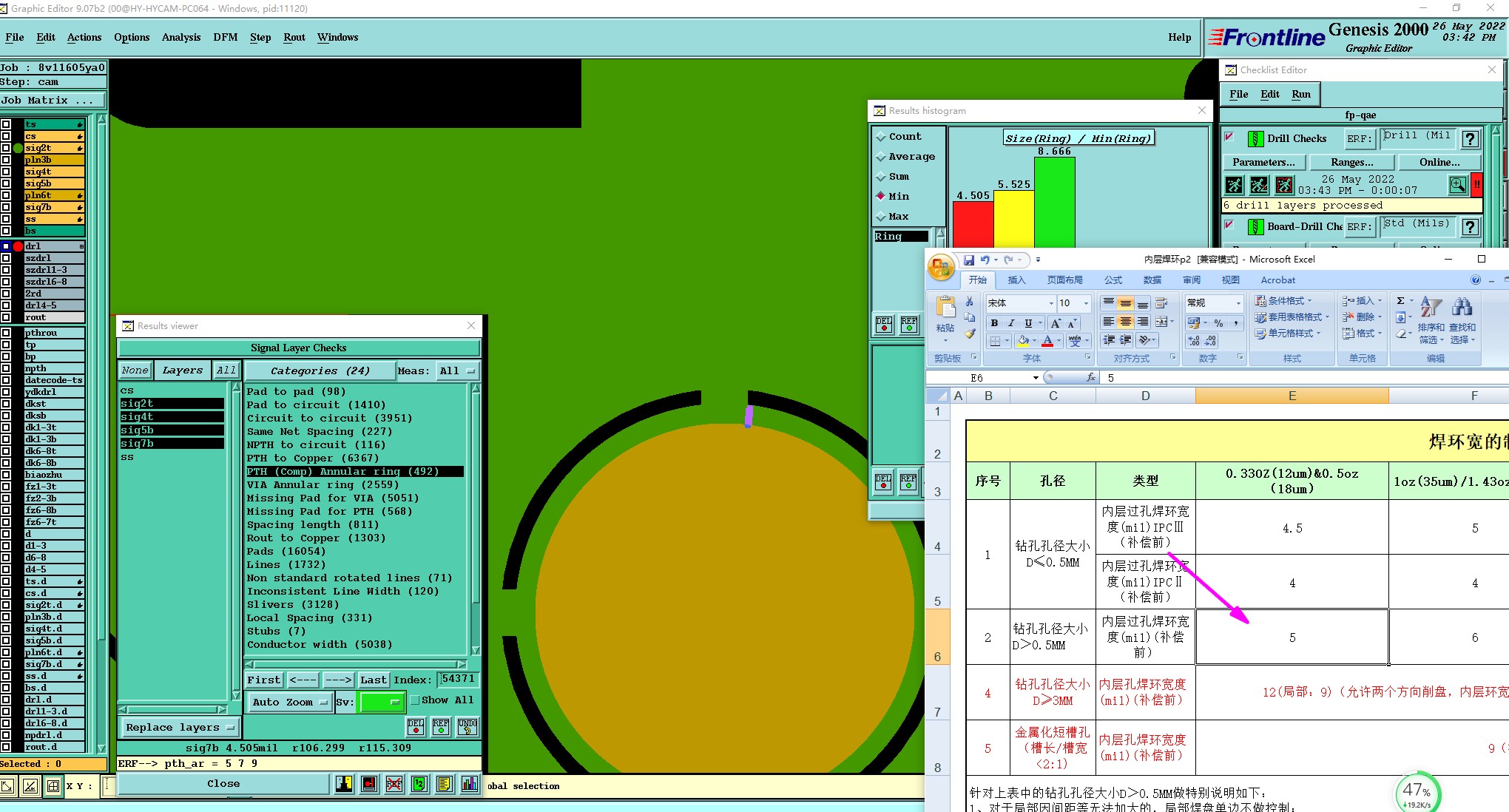Image resolution: width=1509 pixels, height=812 pixels.
Task: Click the yellow notes icon in Results viewer
Action: [x=444, y=784]
